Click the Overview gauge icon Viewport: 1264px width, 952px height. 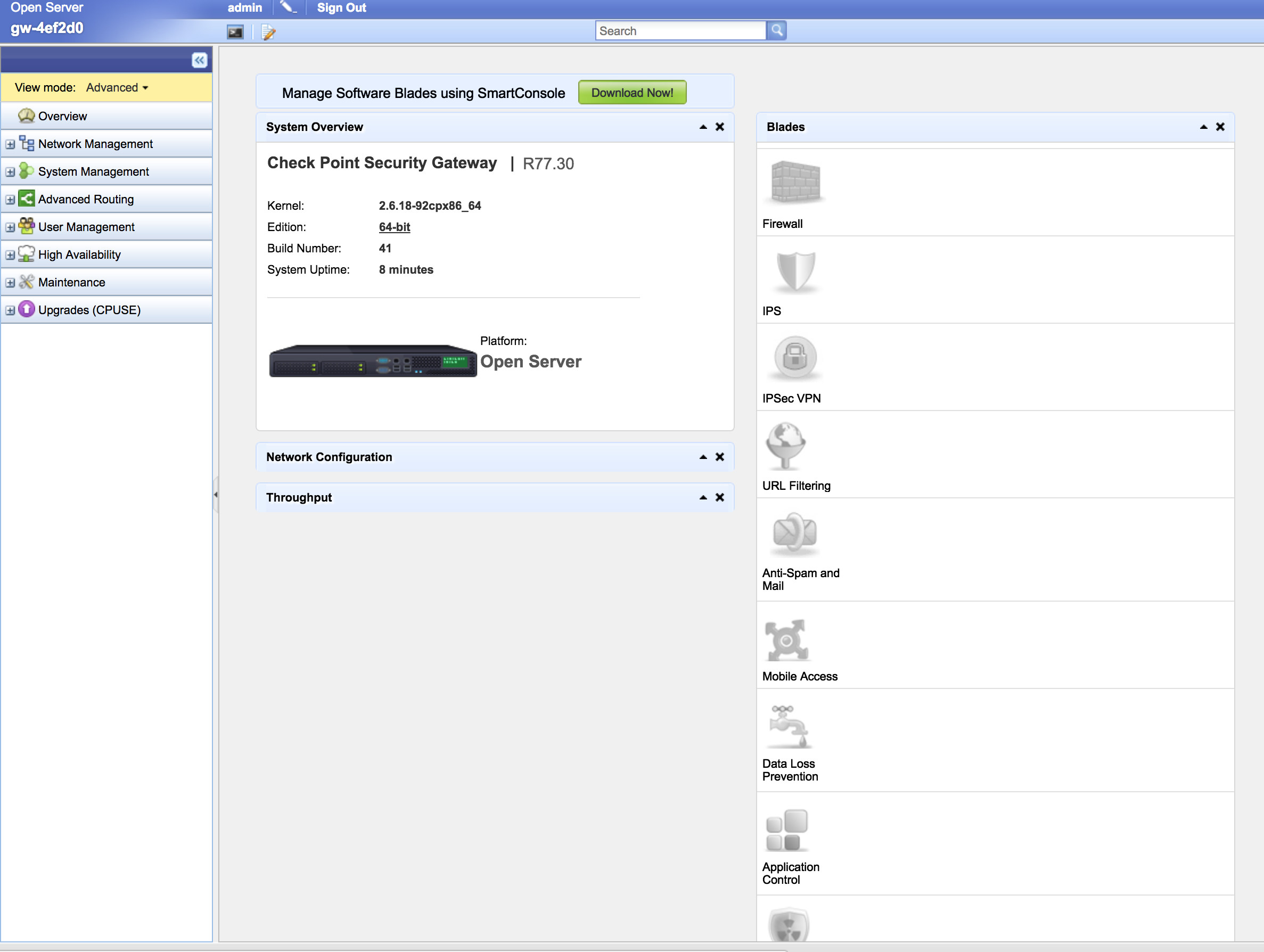[x=26, y=116]
